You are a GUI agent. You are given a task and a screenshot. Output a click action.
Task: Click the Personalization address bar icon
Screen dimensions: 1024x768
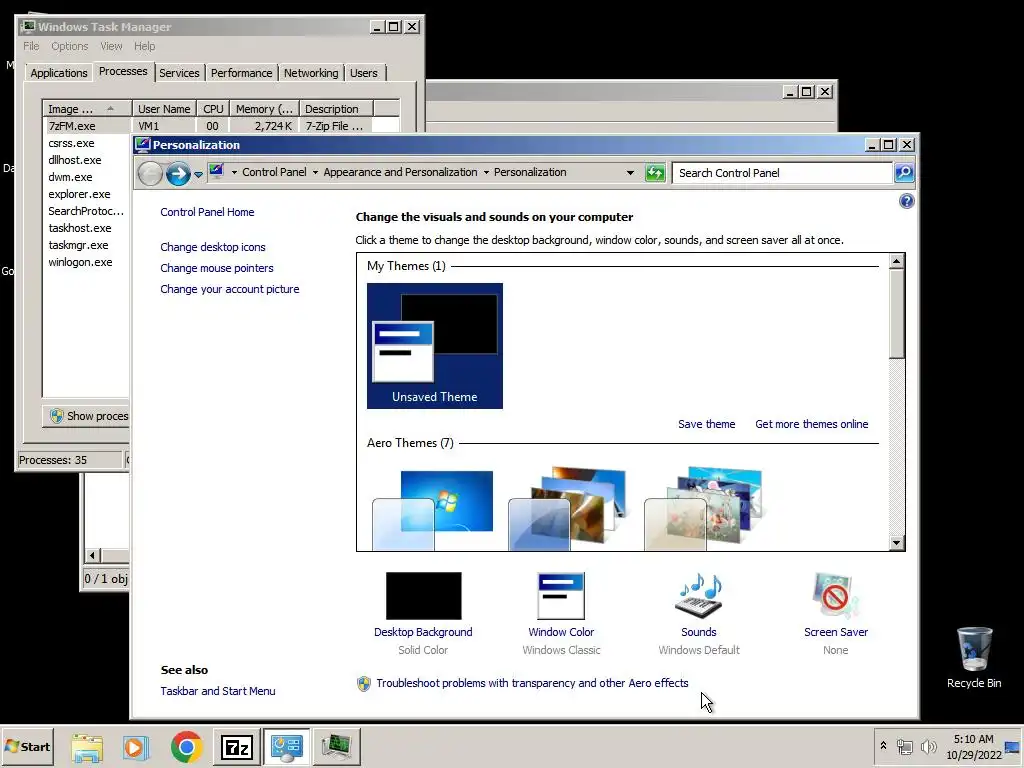[x=216, y=172]
